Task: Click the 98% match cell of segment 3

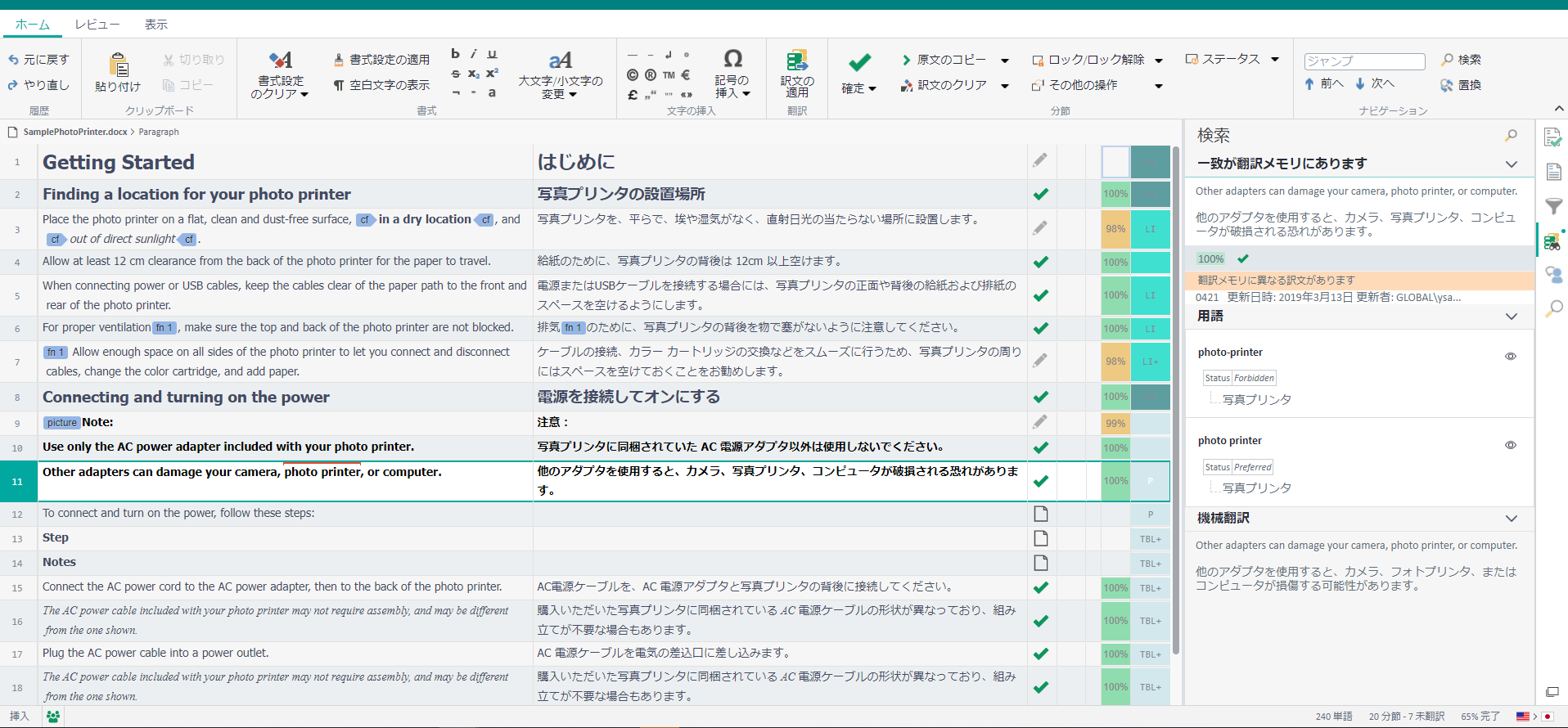Action: tap(1115, 229)
